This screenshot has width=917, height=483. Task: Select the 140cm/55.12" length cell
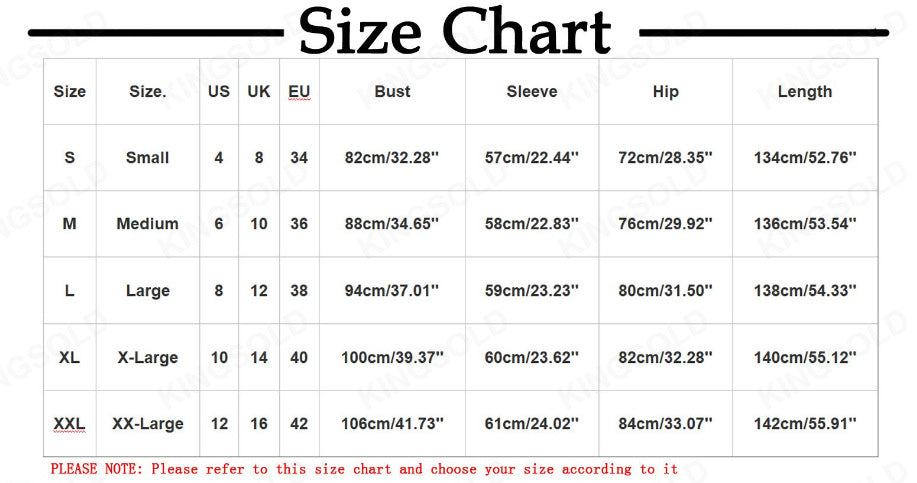tap(805, 357)
